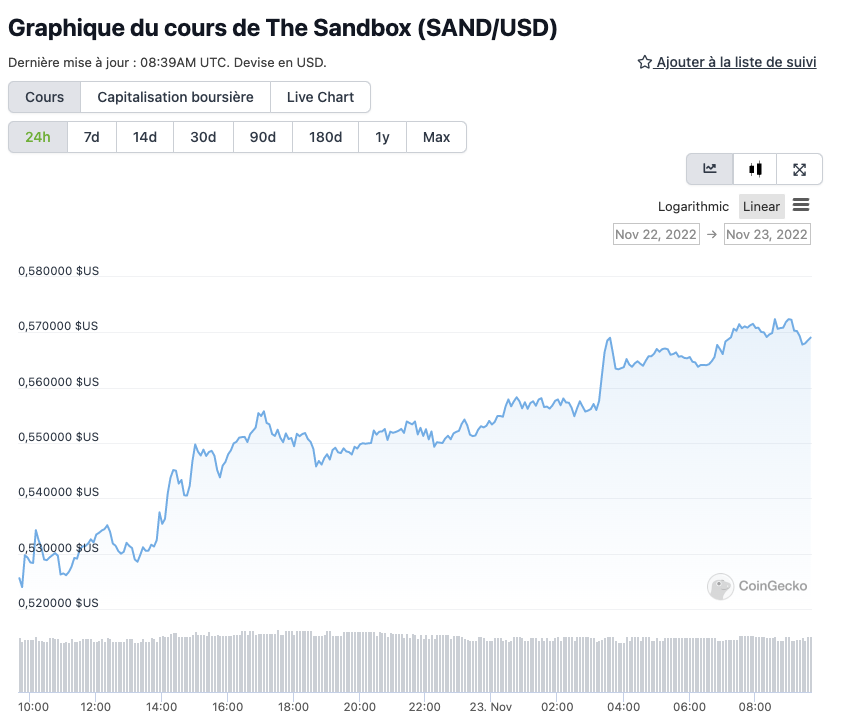Image resolution: width=842 pixels, height=720 pixels.
Task: Select the Max time range
Action: coord(436,137)
